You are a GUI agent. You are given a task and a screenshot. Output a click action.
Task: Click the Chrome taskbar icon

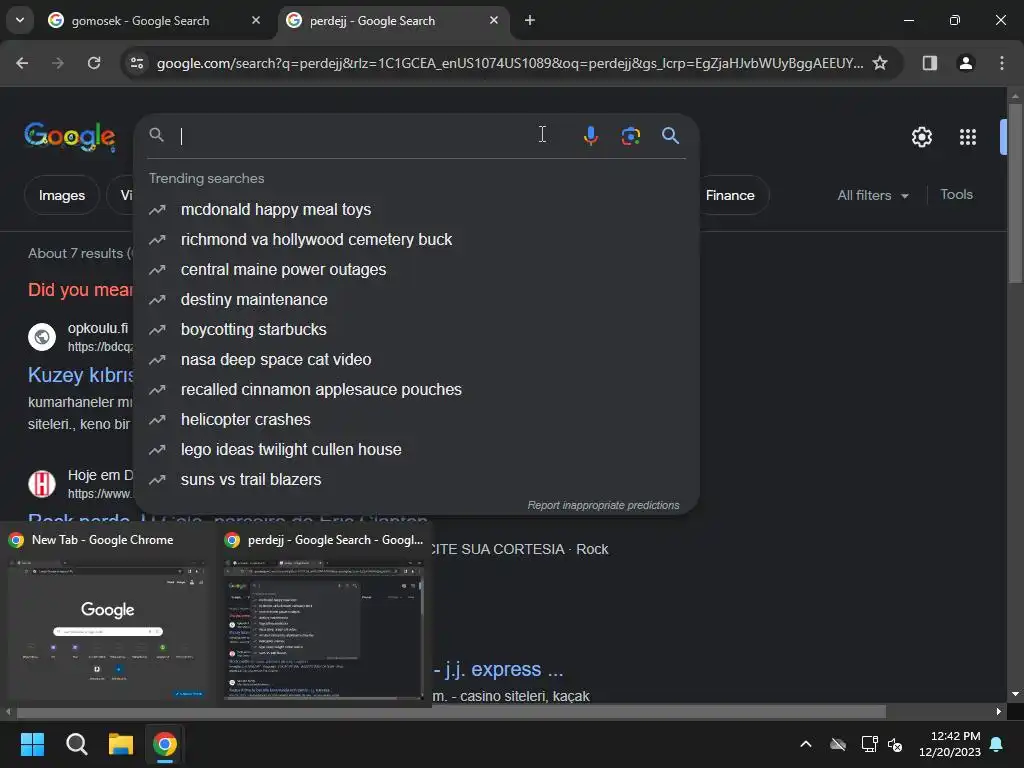(x=165, y=744)
